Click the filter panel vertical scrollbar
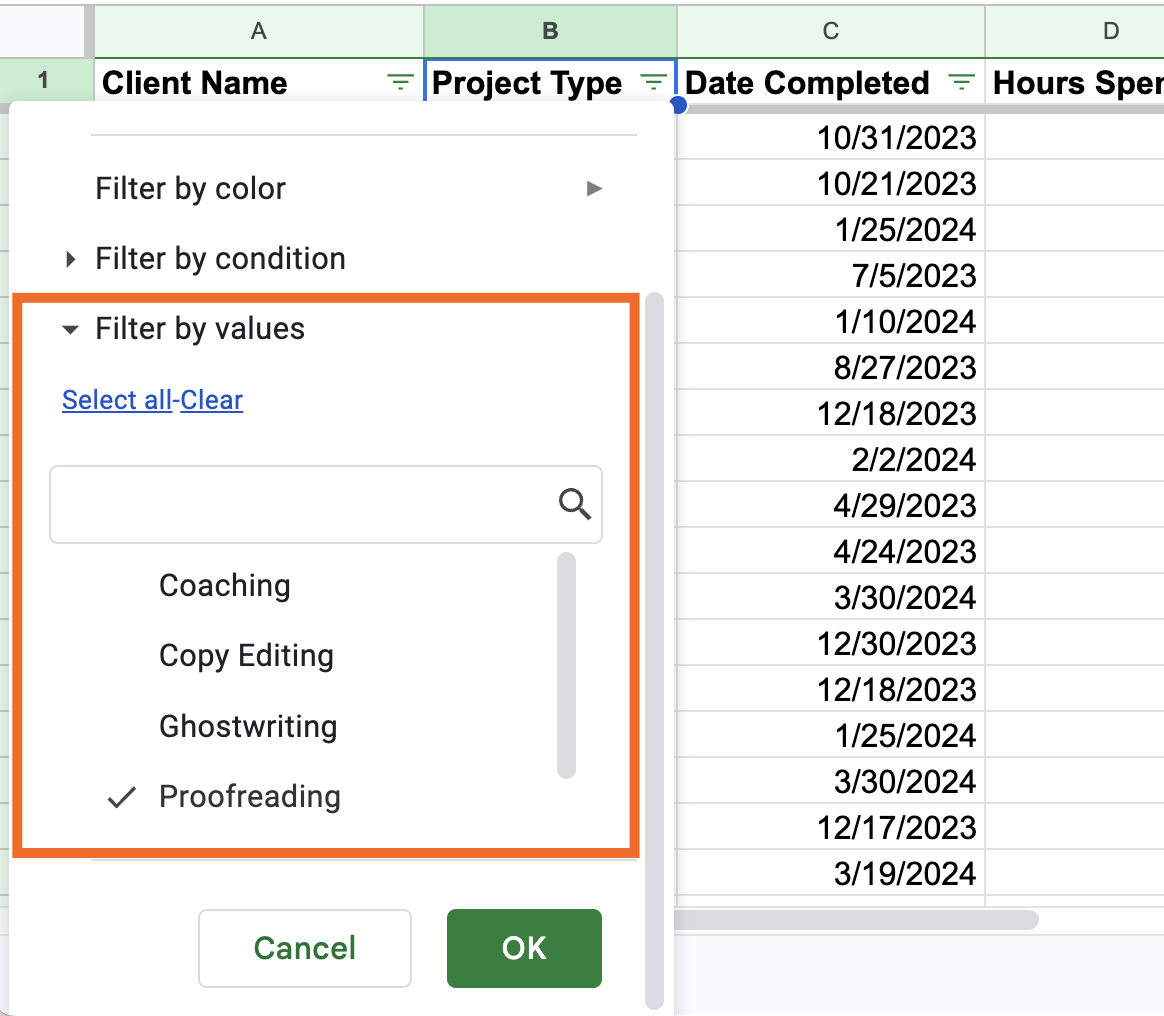 (654, 651)
